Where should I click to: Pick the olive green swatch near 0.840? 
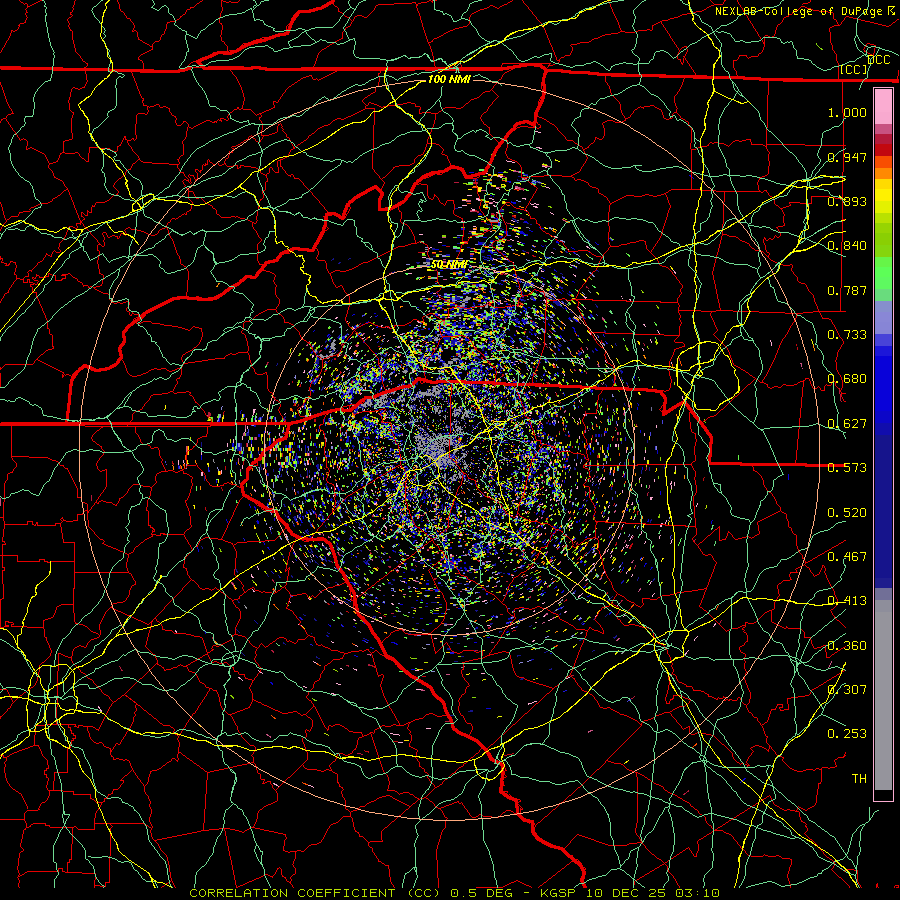(883, 240)
